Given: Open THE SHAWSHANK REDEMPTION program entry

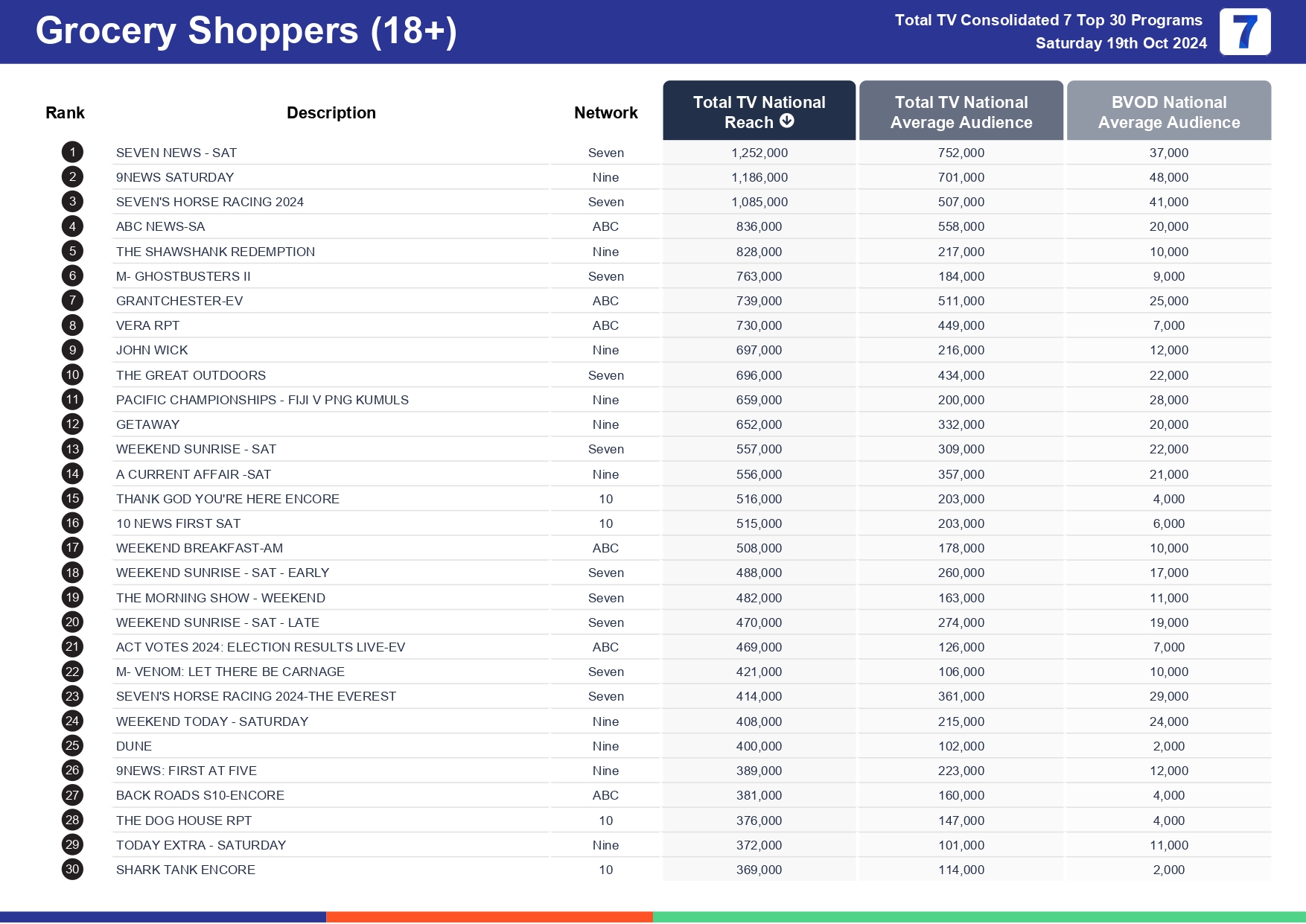Looking at the screenshot, I should point(215,252).
